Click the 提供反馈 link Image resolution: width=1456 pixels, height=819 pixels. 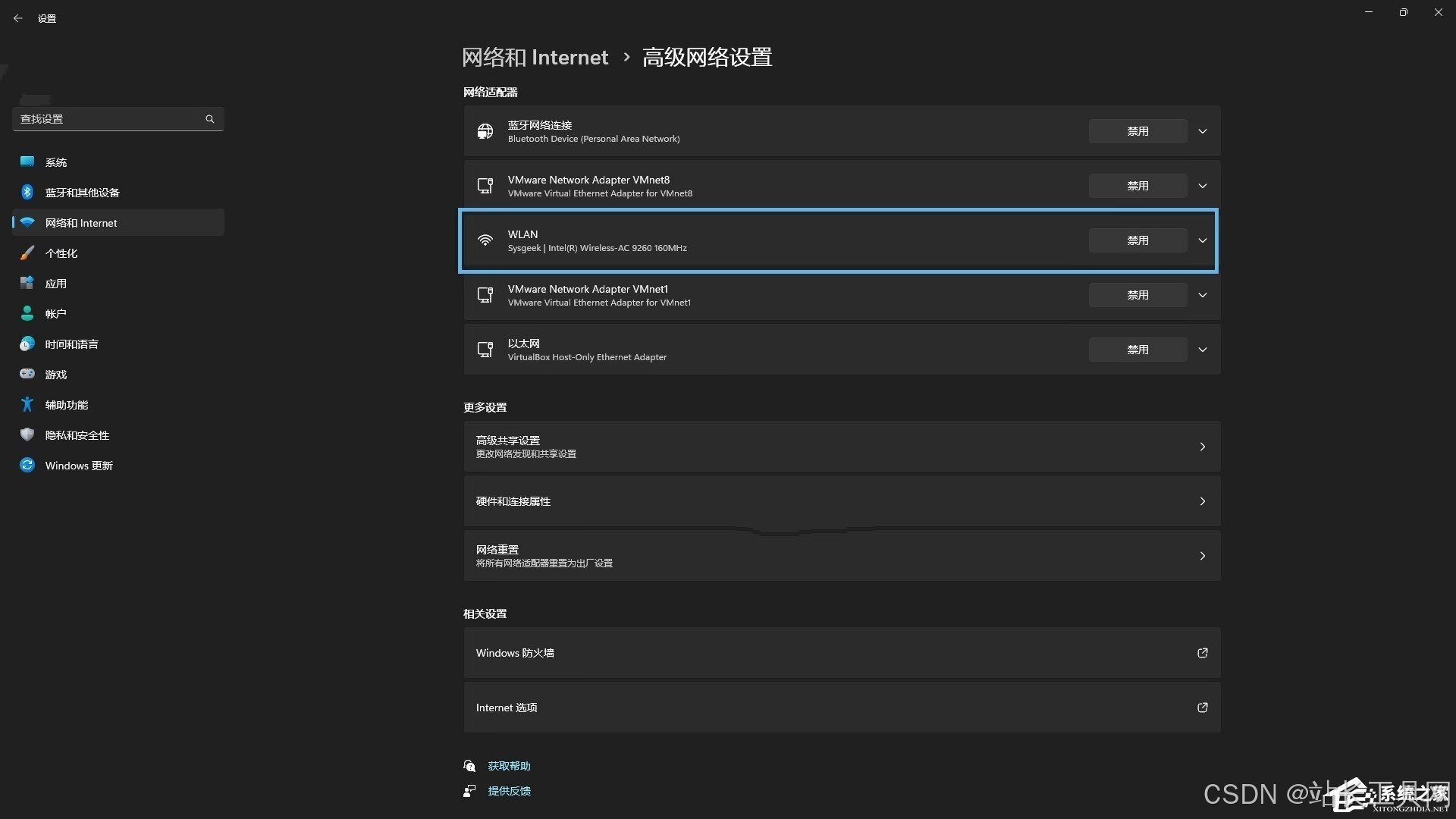(x=509, y=791)
